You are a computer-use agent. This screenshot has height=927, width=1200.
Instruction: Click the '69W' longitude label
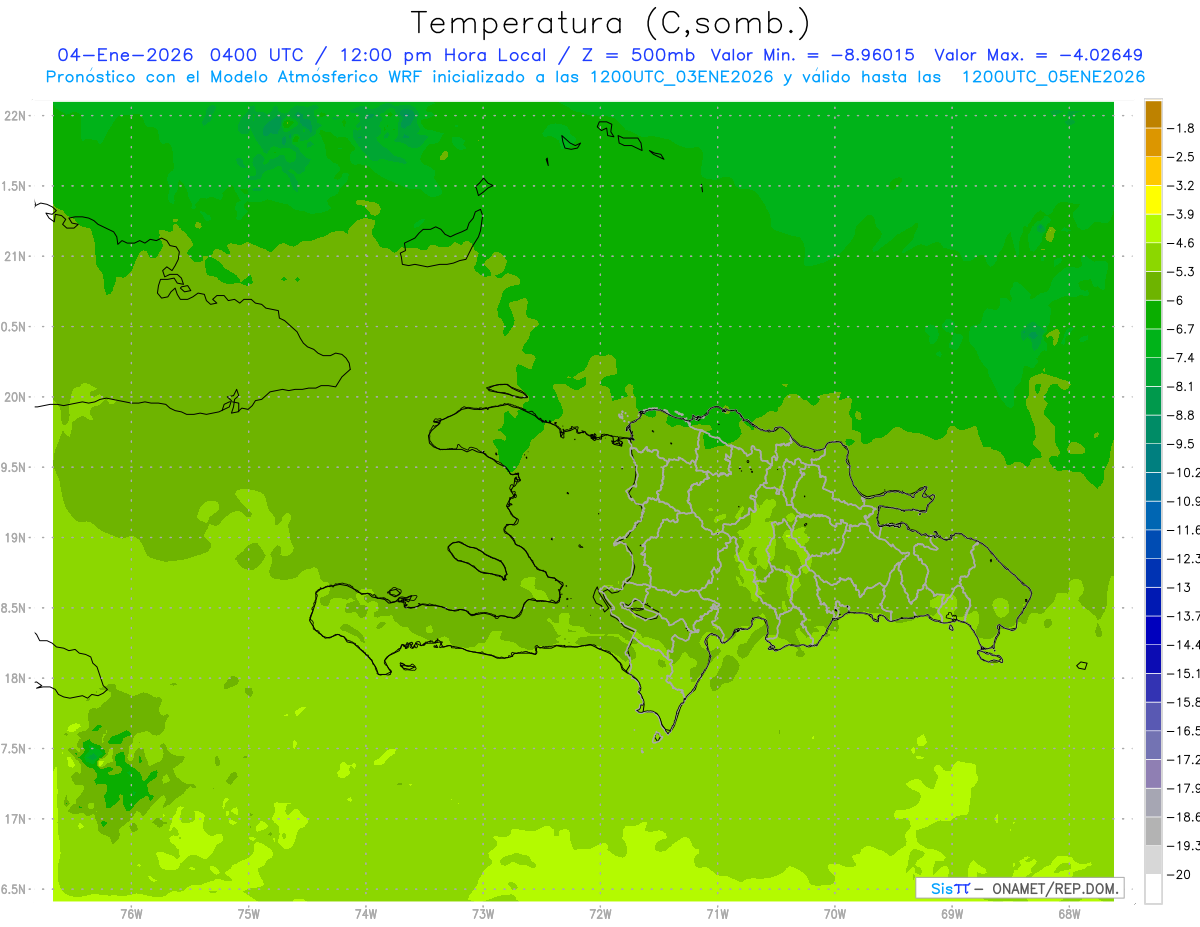952,914
